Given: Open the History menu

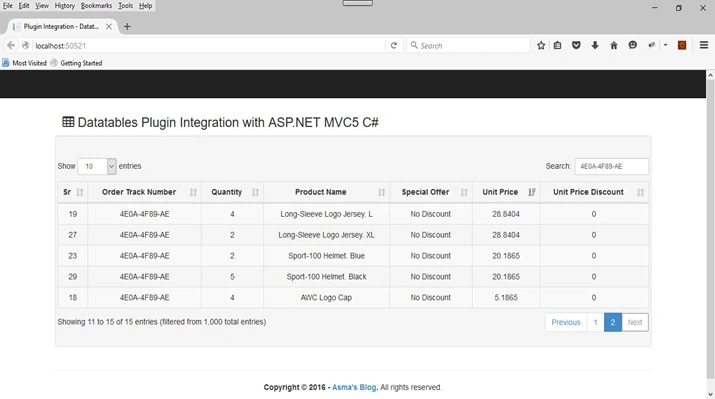Looking at the screenshot, I should [x=65, y=5].
